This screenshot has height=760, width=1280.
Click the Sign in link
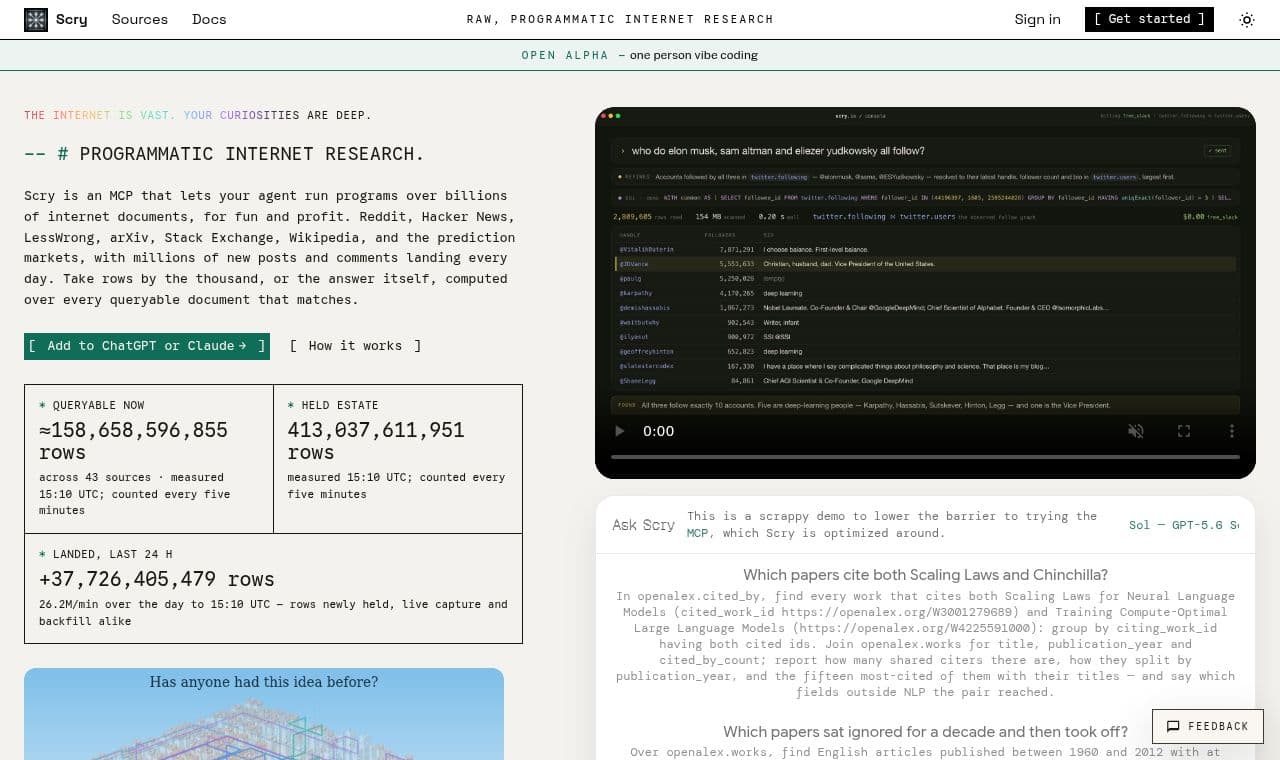[x=1037, y=19]
